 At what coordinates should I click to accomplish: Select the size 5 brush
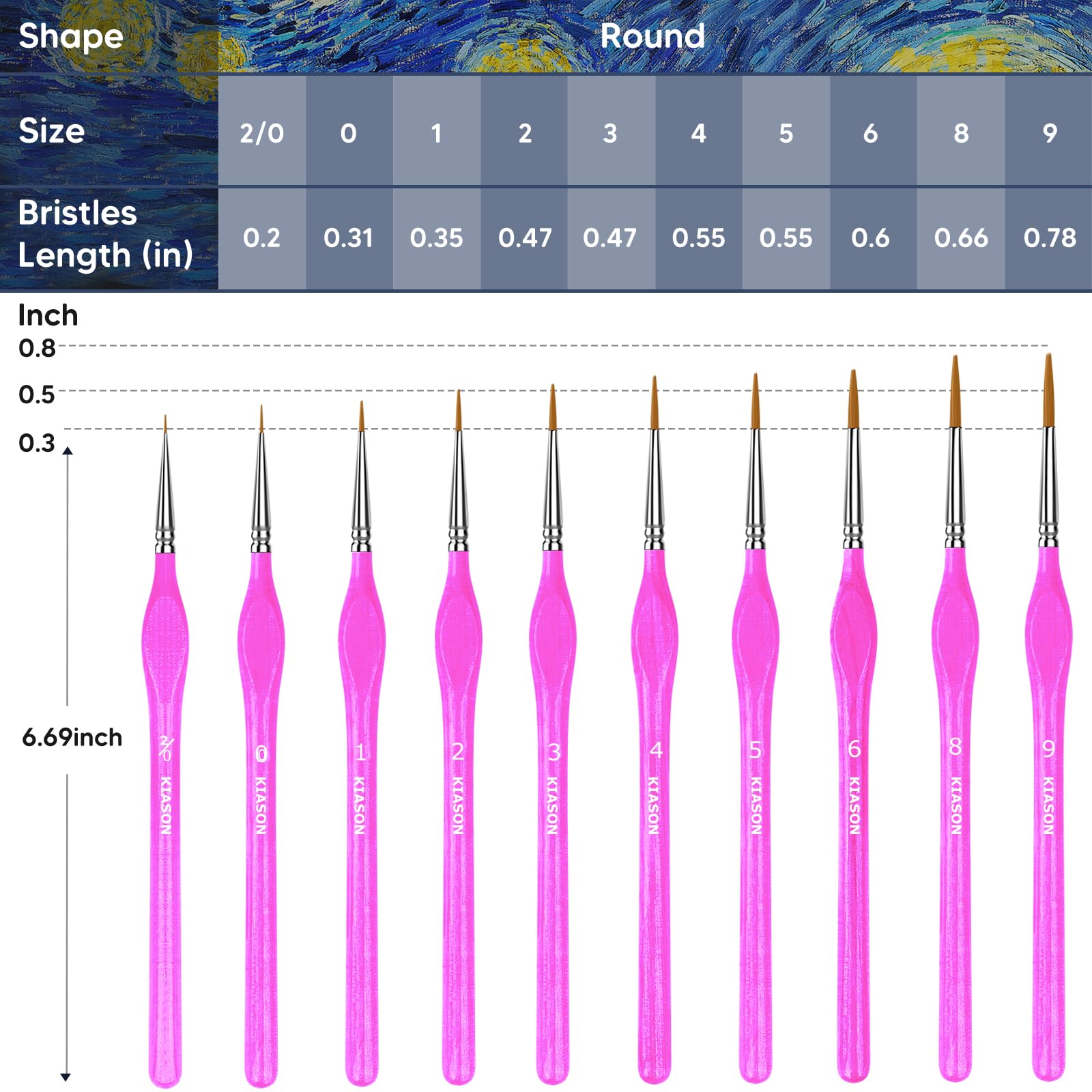[x=756, y=730]
